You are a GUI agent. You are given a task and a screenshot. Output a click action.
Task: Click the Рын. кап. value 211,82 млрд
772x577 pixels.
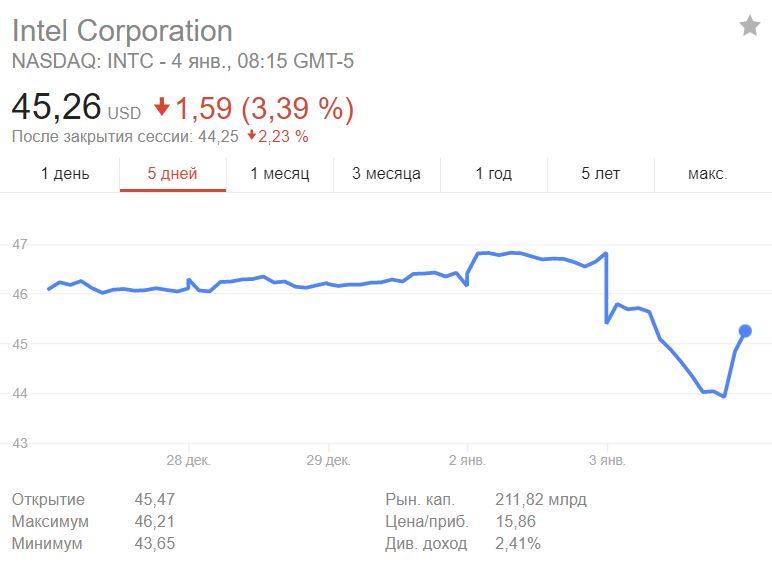[541, 499]
